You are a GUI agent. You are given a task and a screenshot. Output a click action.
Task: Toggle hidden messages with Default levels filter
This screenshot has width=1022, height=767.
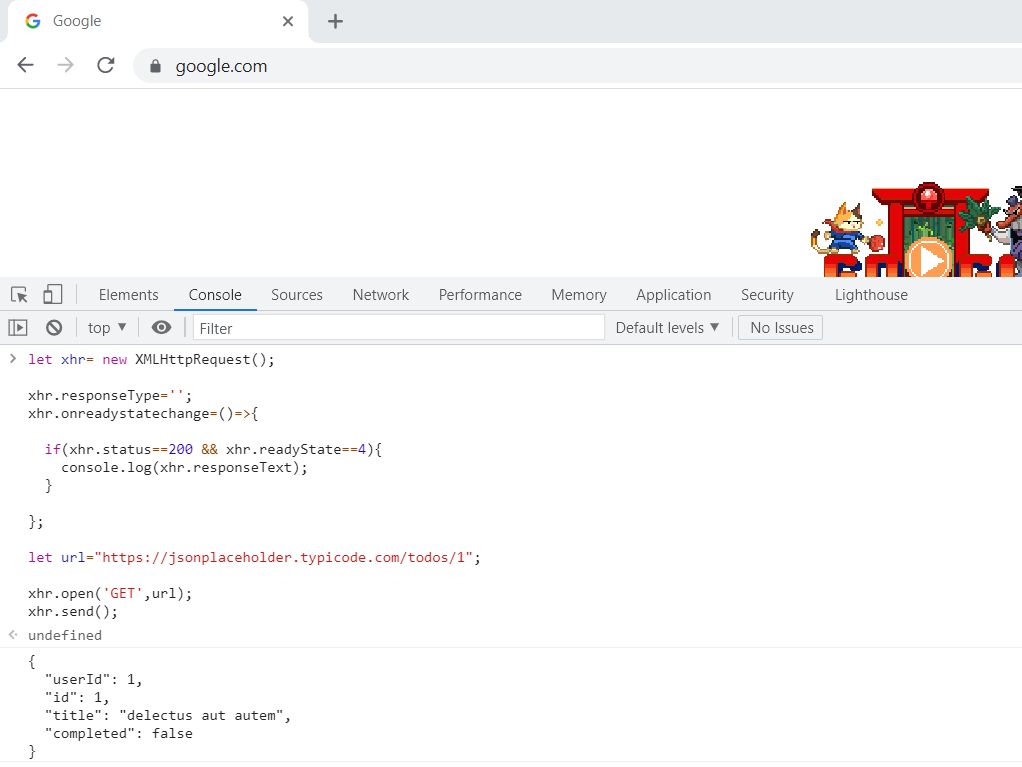coord(667,327)
